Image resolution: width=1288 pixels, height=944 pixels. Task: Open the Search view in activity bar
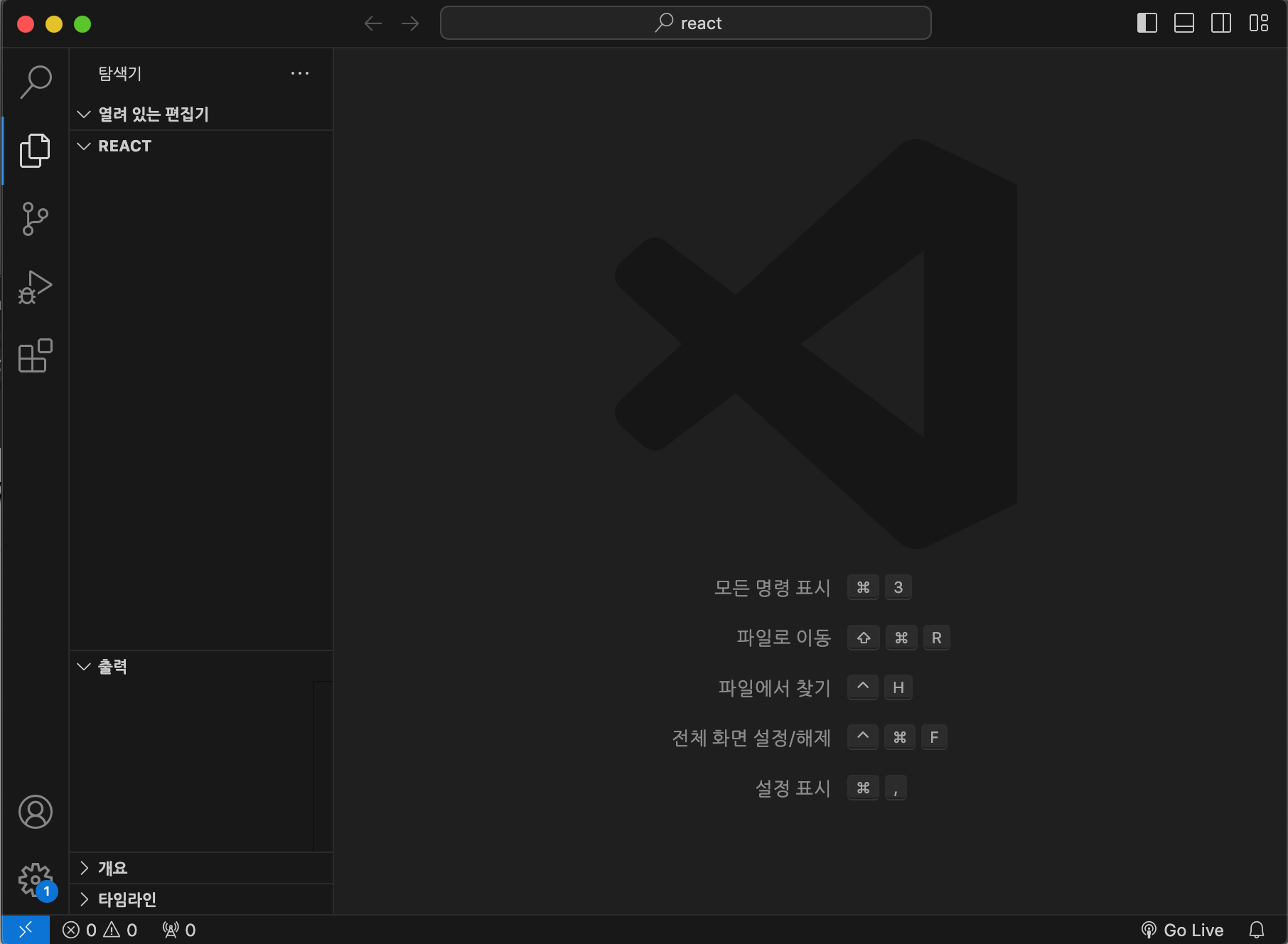[36, 82]
